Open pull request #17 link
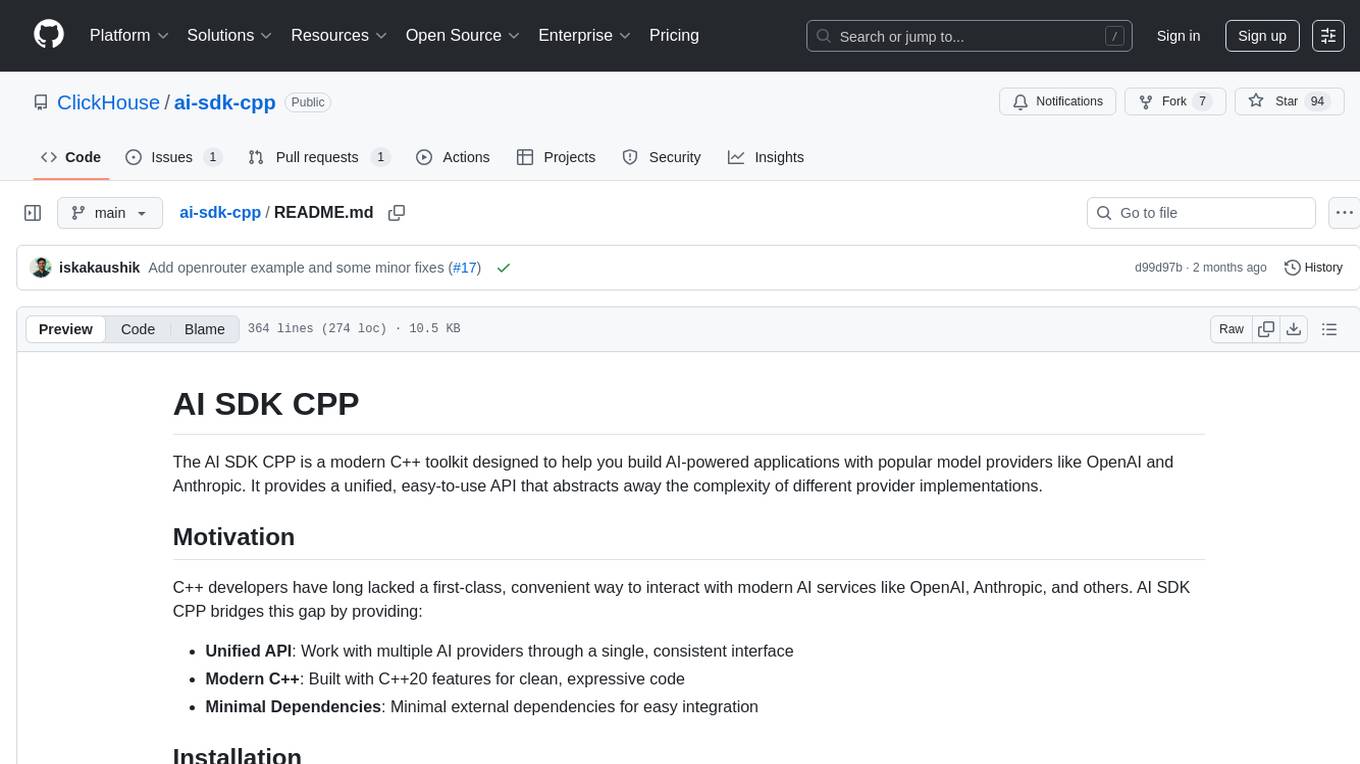The height and width of the screenshot is (764, 1360). [464, 268]
